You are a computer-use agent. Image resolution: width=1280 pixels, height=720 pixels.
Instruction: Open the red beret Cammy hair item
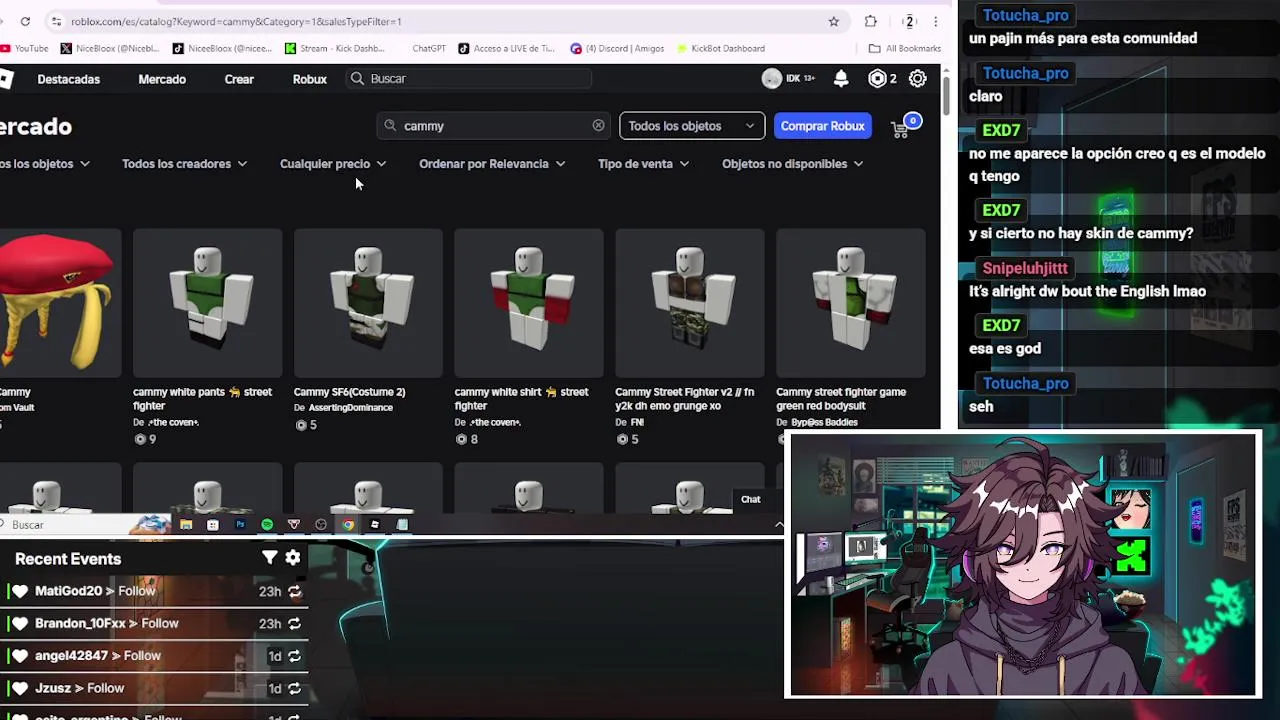58,302
